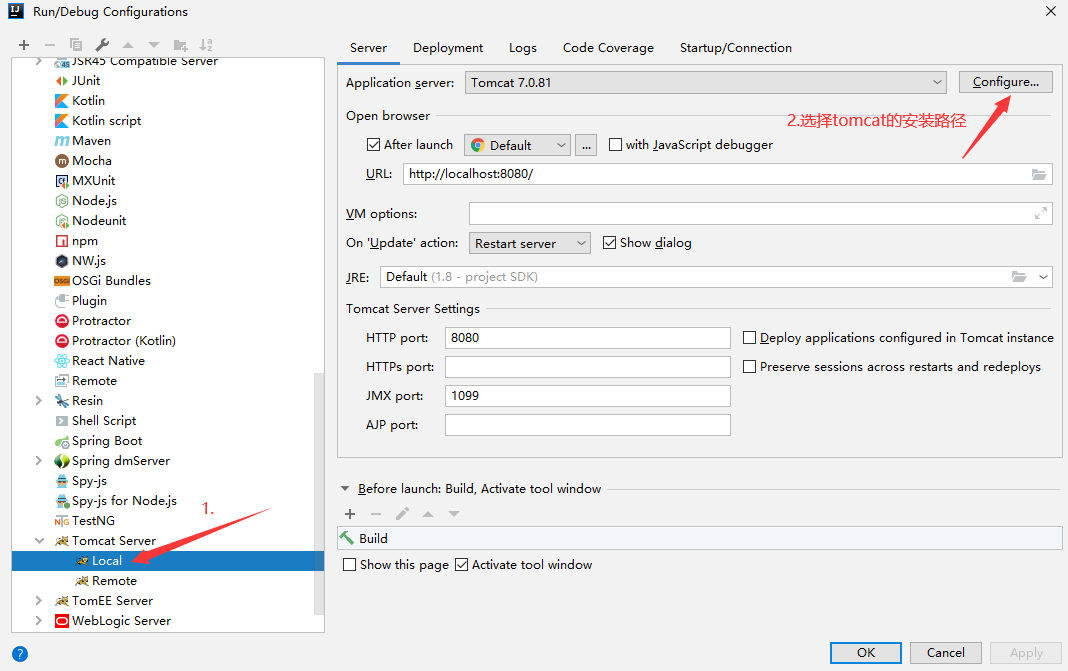1068x671 pixels.
Task: Open the Application server dropdown
Action: pos(706,82)
